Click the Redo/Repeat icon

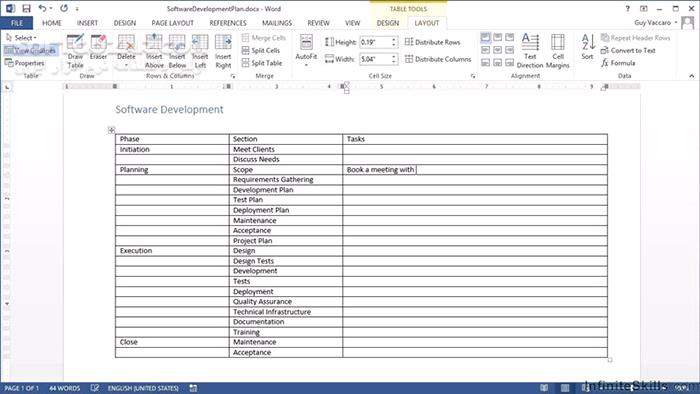click(x=64, y=8)
